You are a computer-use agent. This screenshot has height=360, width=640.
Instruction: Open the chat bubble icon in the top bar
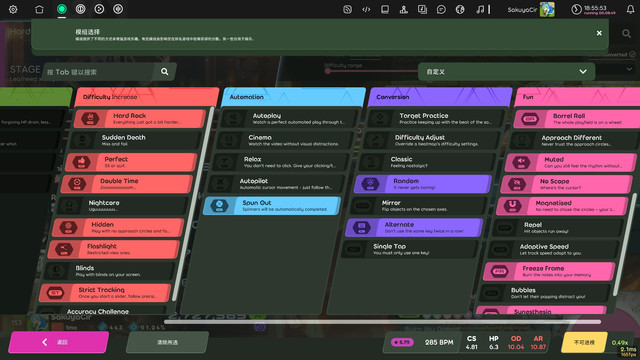[441, 9]
